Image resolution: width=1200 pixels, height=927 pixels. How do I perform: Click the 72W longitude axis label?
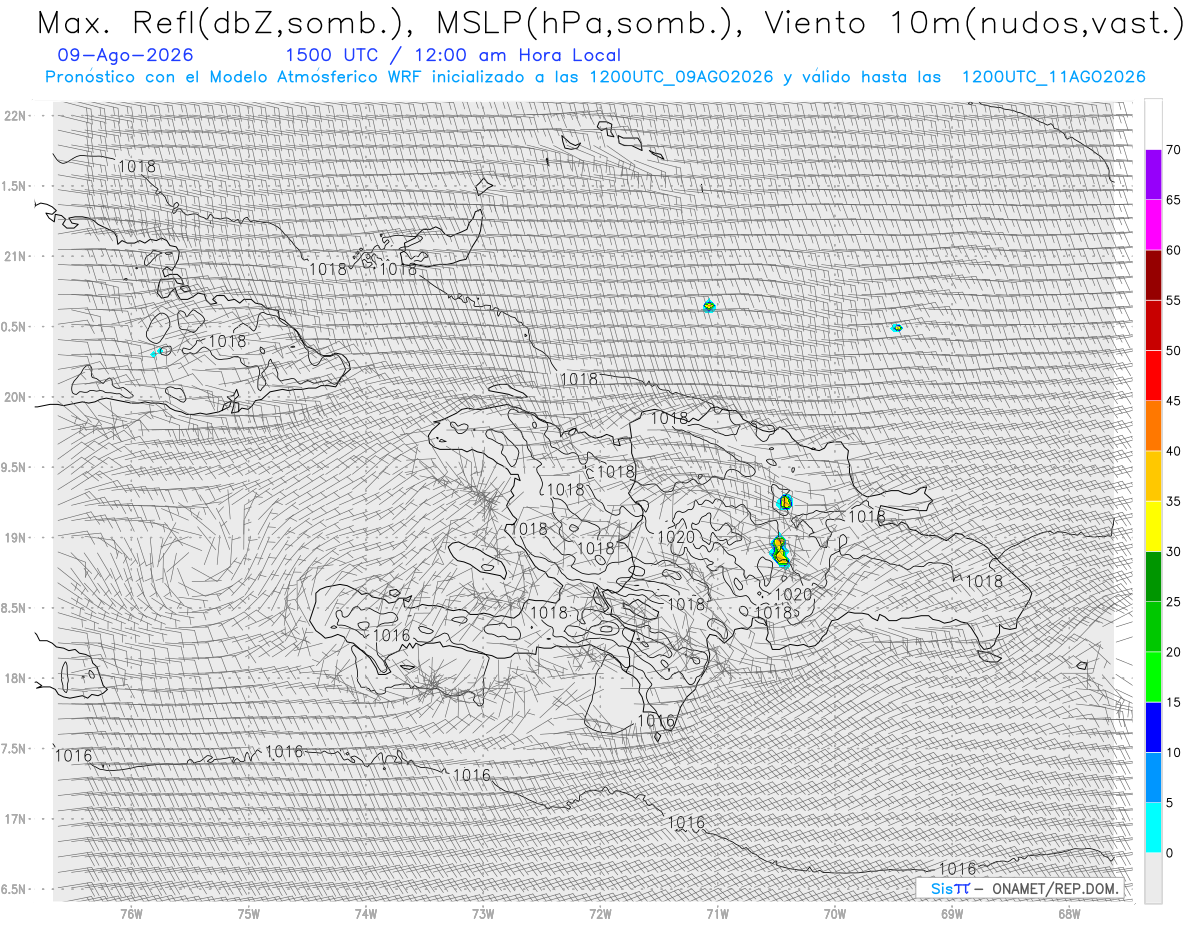600,914
